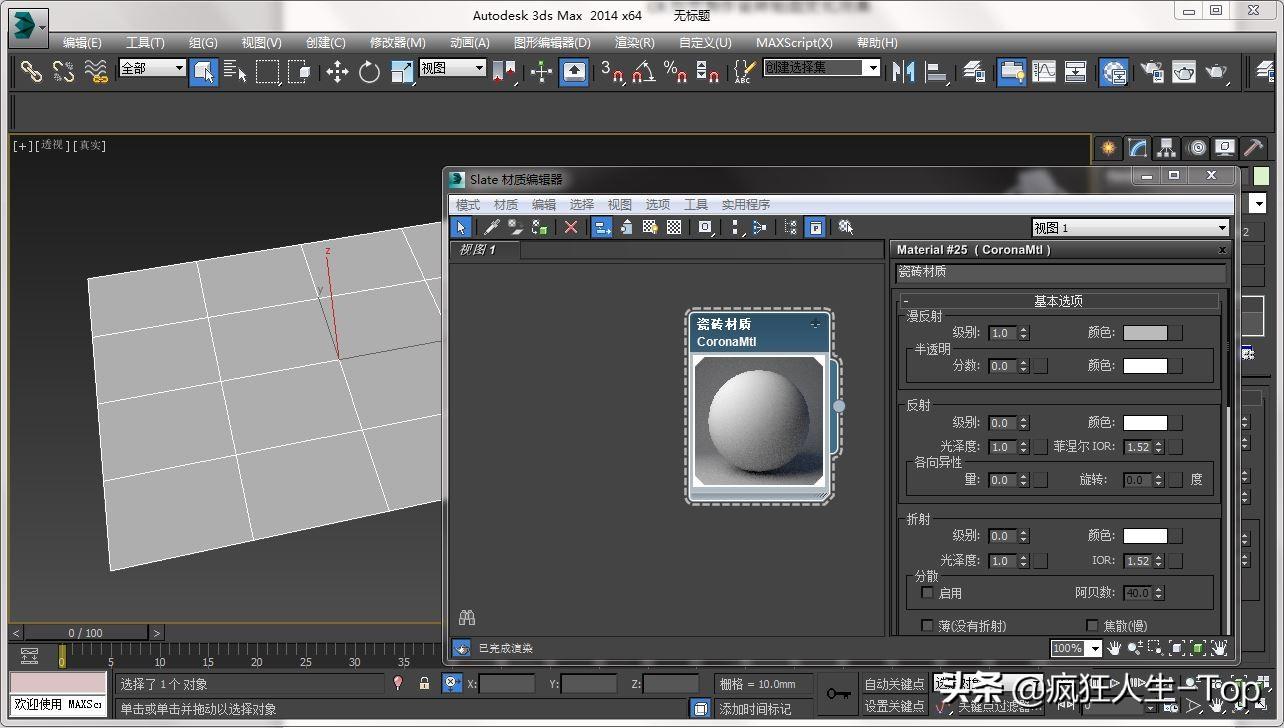The image size is (1284, 728).
Task: Open the 半透明 颜色 white color swatch
Action: pos(1145,366)
